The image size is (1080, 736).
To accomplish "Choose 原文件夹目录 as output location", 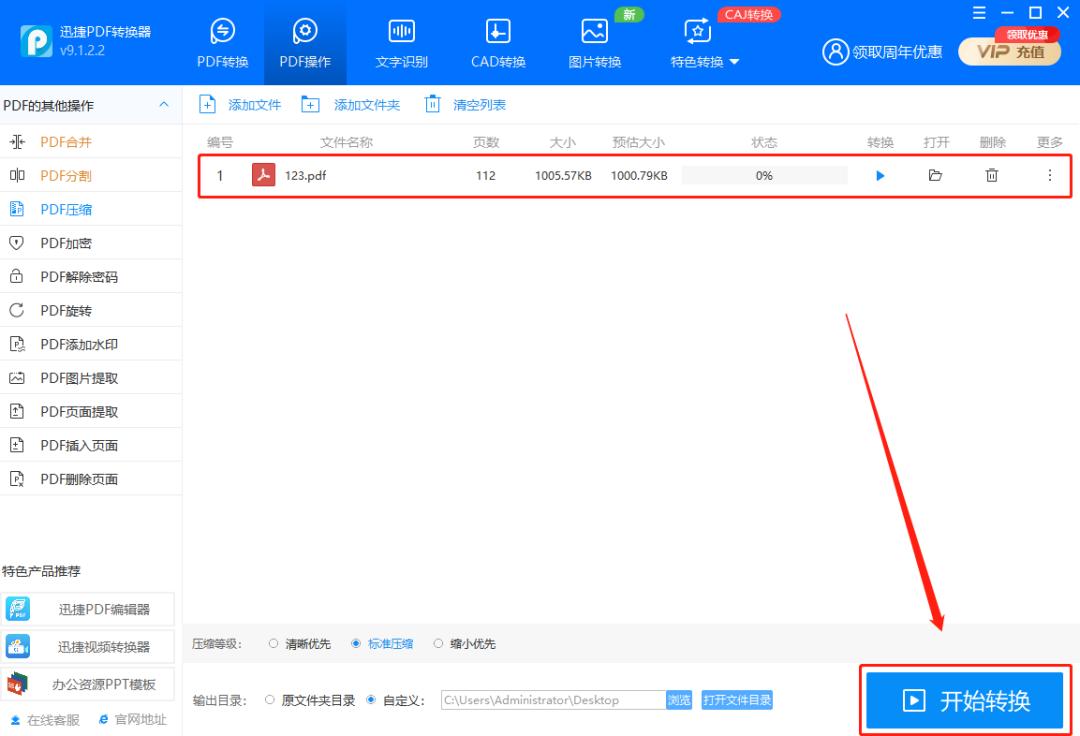I will [x=269, y=700].
